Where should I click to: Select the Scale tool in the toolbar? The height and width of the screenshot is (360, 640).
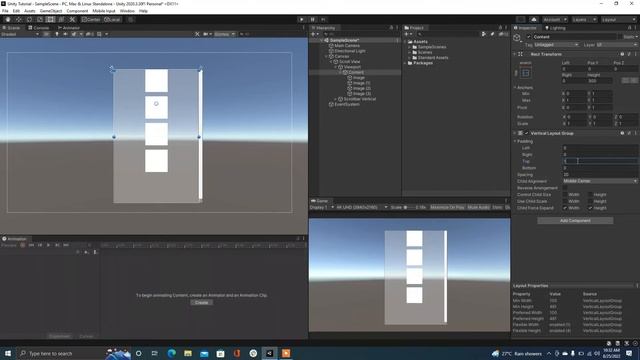[x=40, y=19]
